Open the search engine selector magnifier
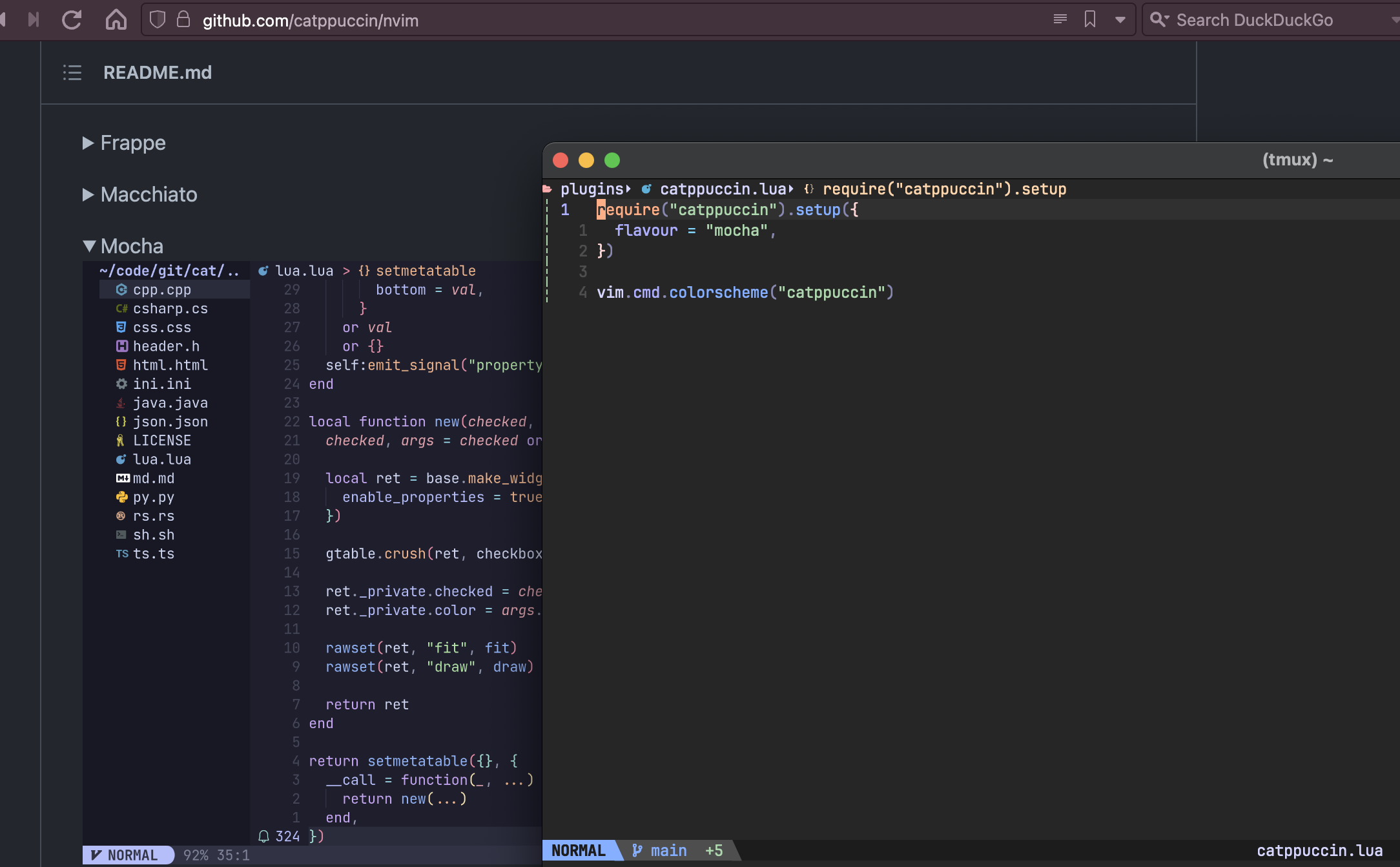The width and height of the screenshot is (1400, 867). click(x=1160, y=19)
